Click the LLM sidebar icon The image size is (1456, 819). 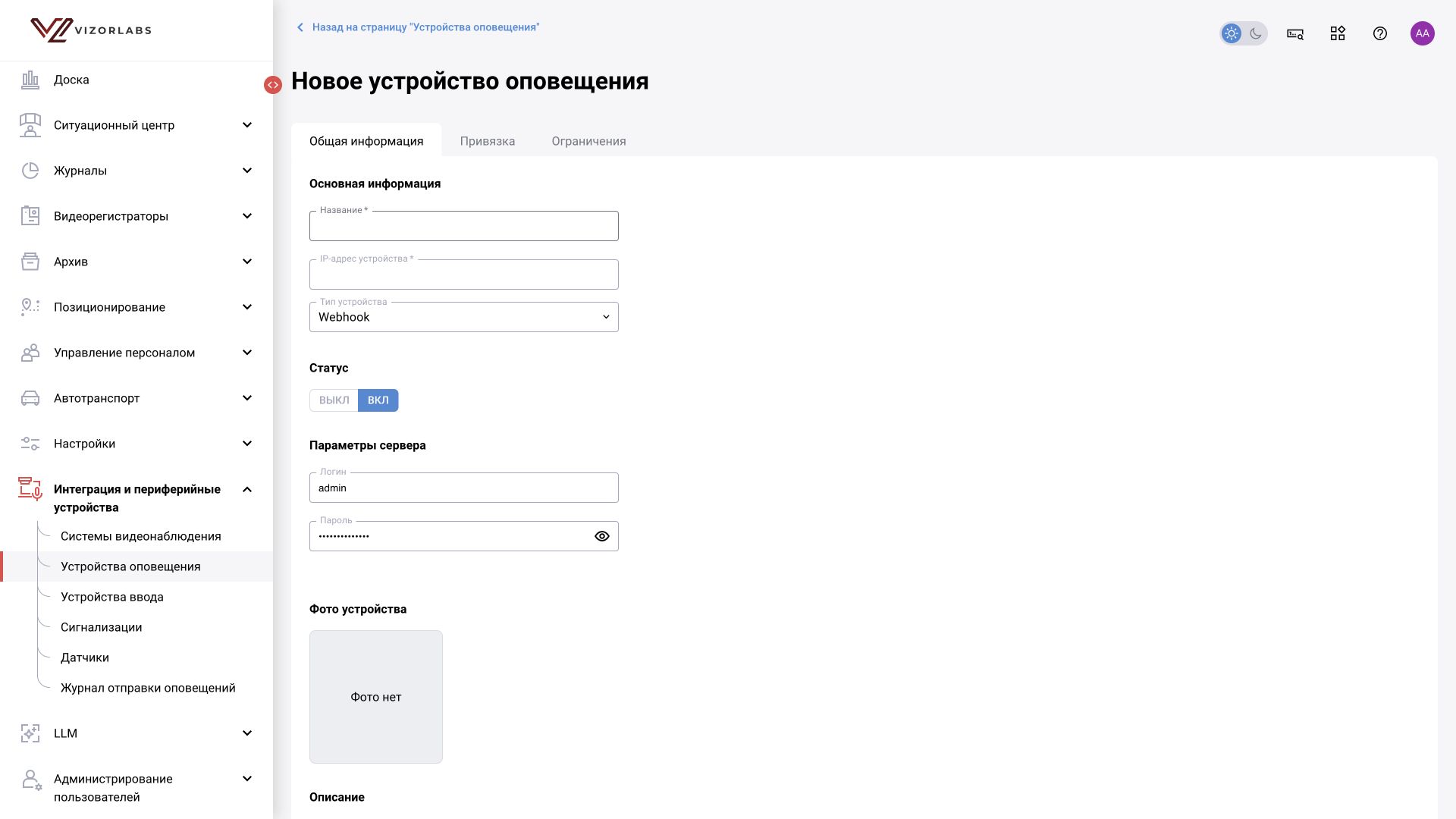[30, 733]
